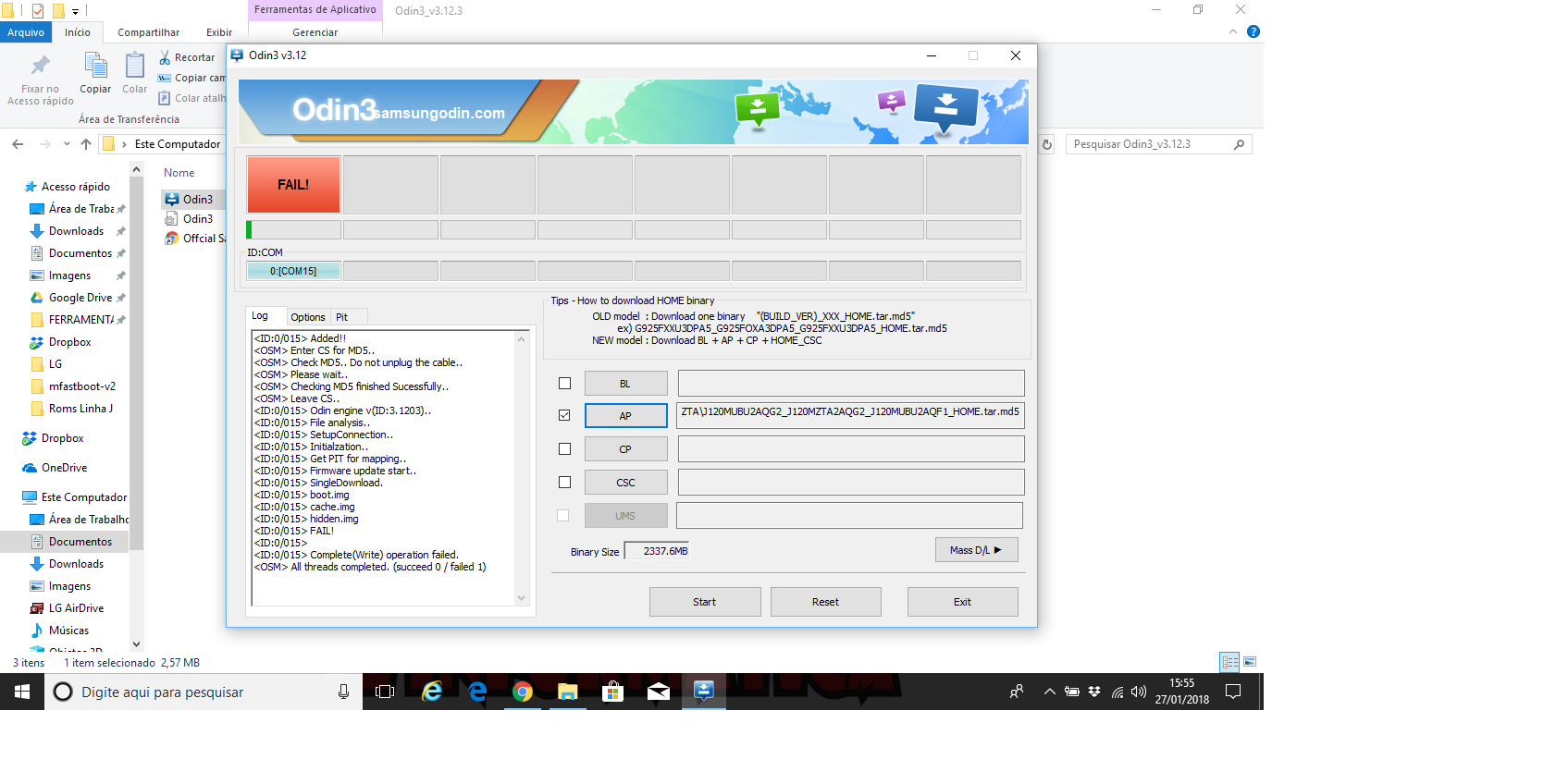The height and width of the screenshot is (784, 1556).
Task: Select LG AirDrive in the sidebar
Action: (x=76, y=608)
